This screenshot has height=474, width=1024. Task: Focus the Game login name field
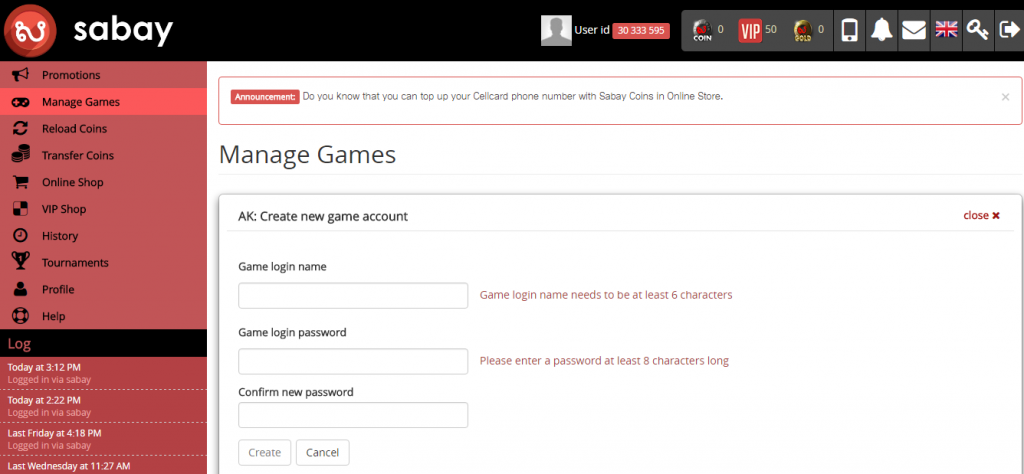(x=353, y=296)
